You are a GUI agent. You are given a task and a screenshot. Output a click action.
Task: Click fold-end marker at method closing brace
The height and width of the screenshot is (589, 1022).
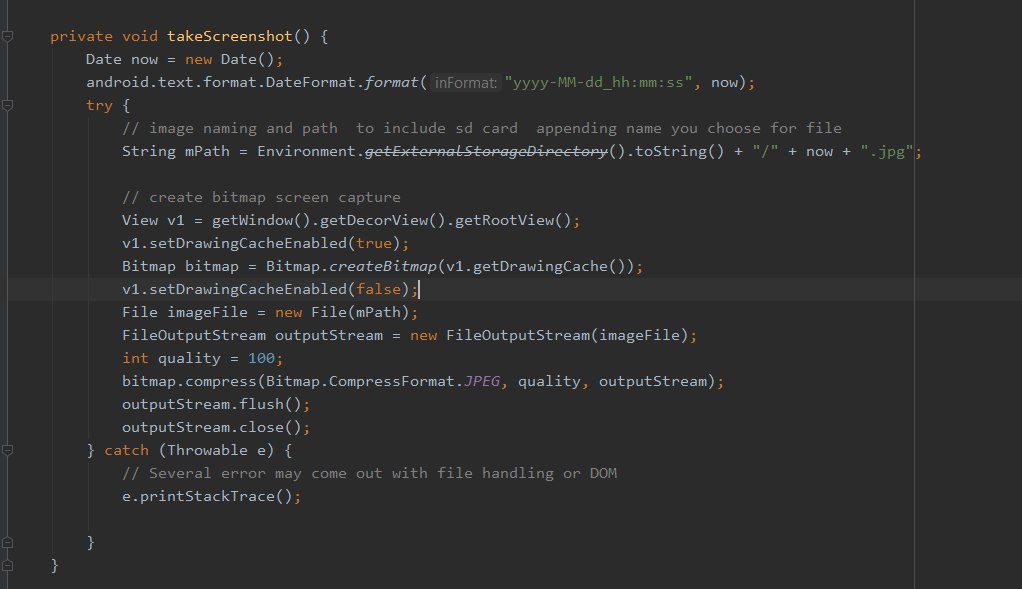tap(7, 565)
